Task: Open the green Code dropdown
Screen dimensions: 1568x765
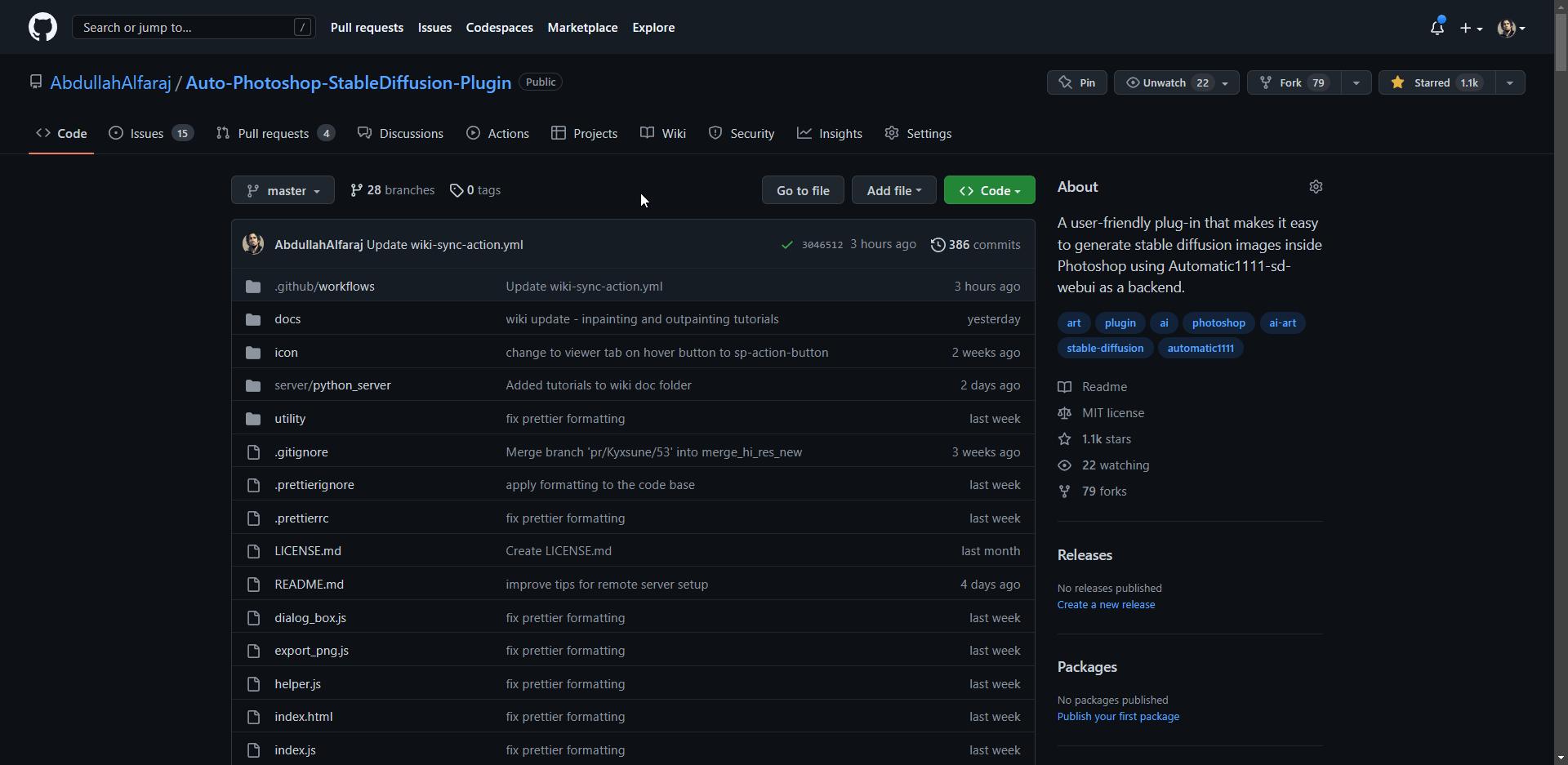Action: (989, 190)
